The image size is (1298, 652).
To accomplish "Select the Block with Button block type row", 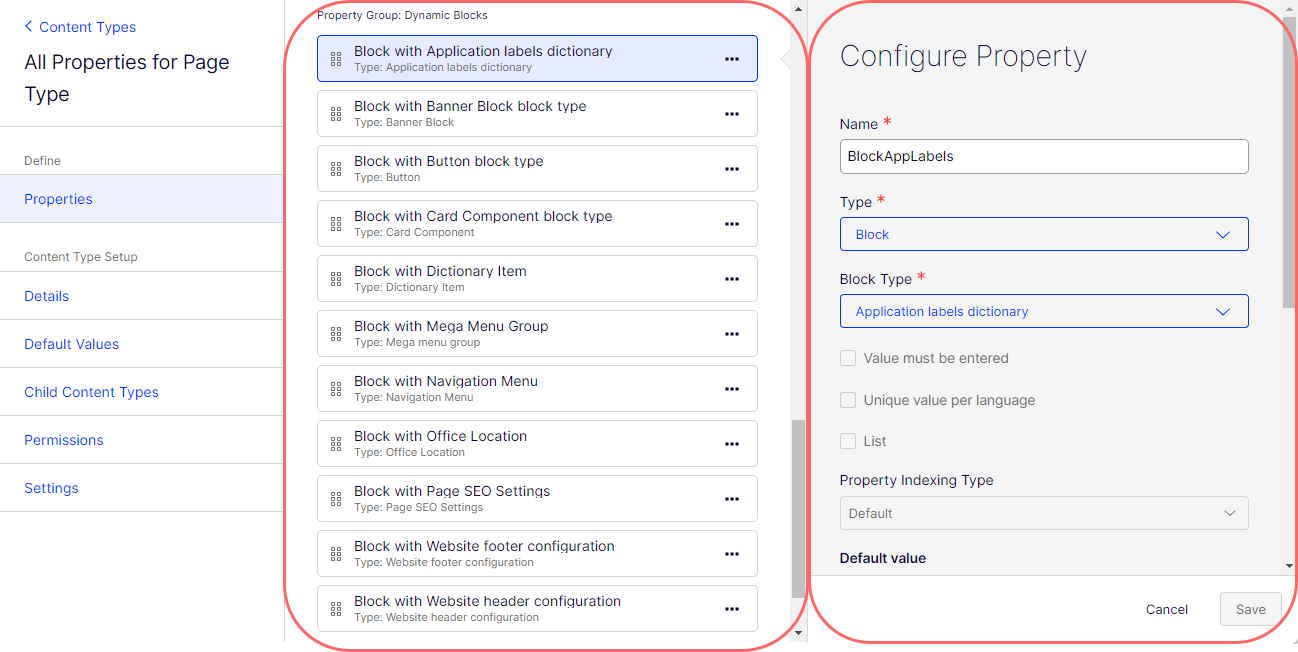I will point(537,169).
